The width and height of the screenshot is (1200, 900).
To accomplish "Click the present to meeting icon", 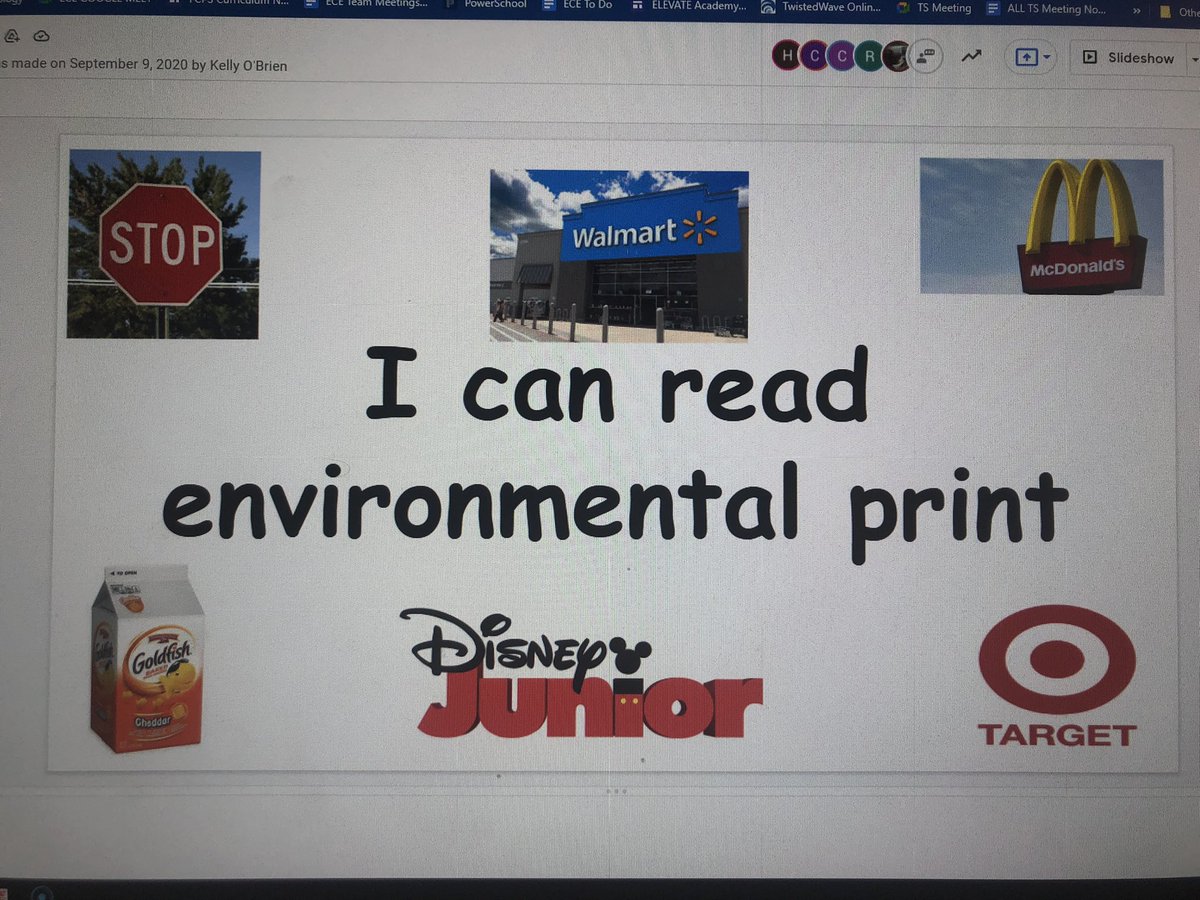I will coord(1026,58).
